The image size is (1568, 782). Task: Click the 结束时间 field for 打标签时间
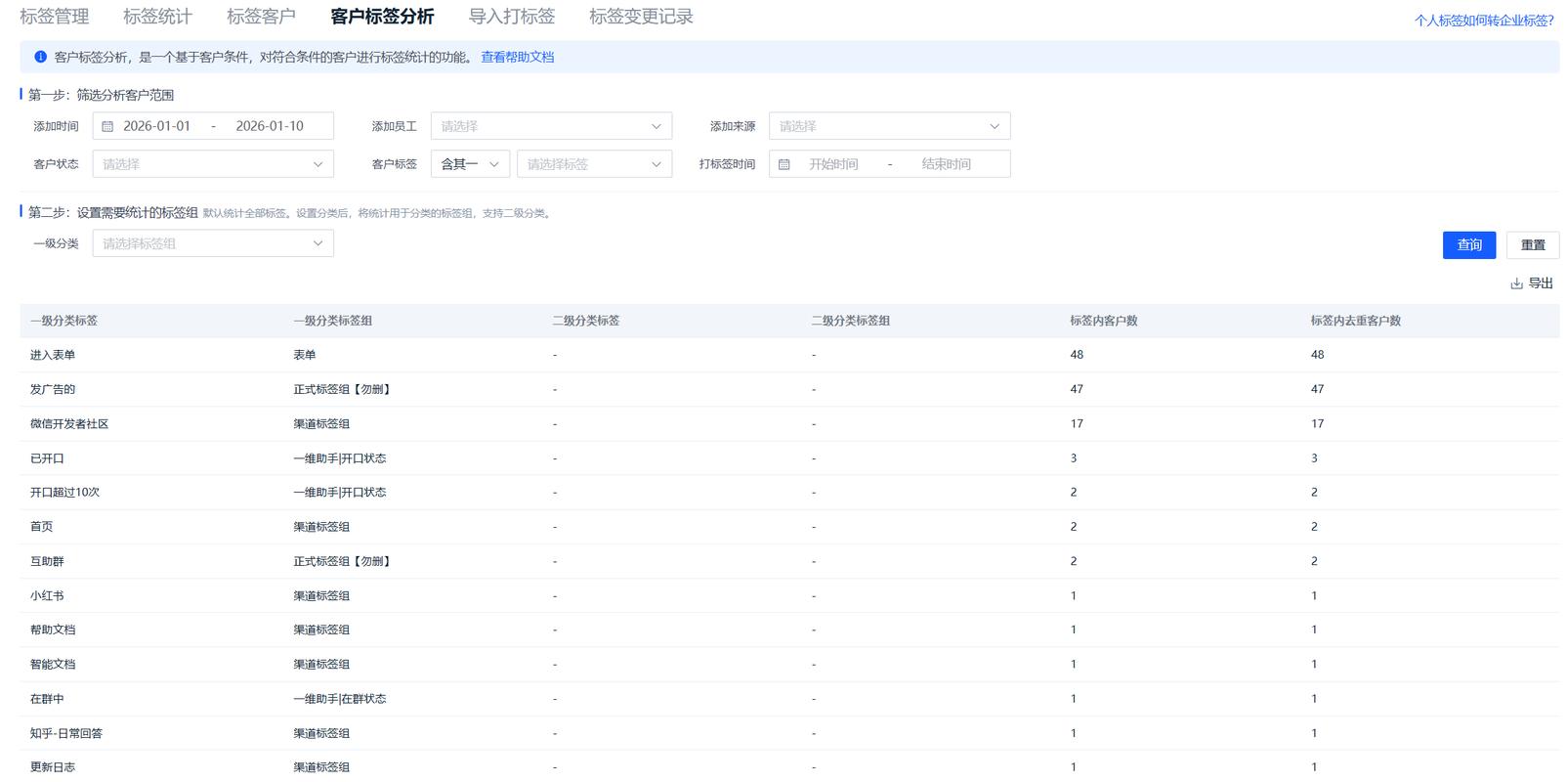946,164
